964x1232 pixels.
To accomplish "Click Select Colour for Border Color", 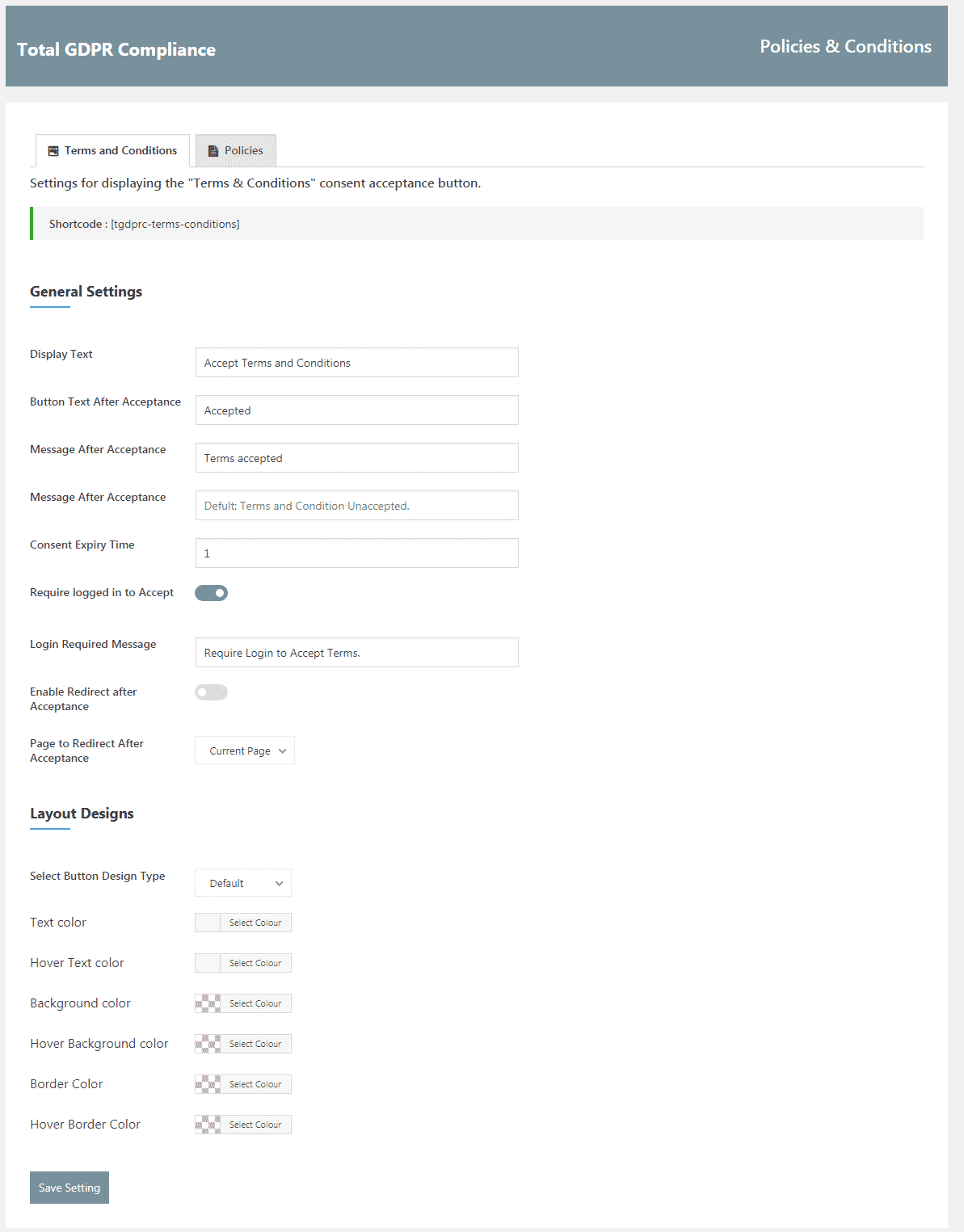I will (x=255, y=1084).
